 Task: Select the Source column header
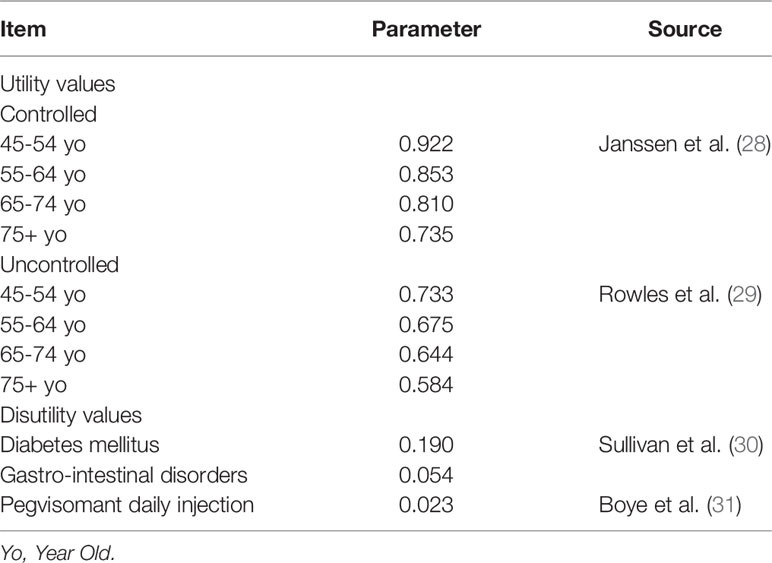tap(685, 30)
